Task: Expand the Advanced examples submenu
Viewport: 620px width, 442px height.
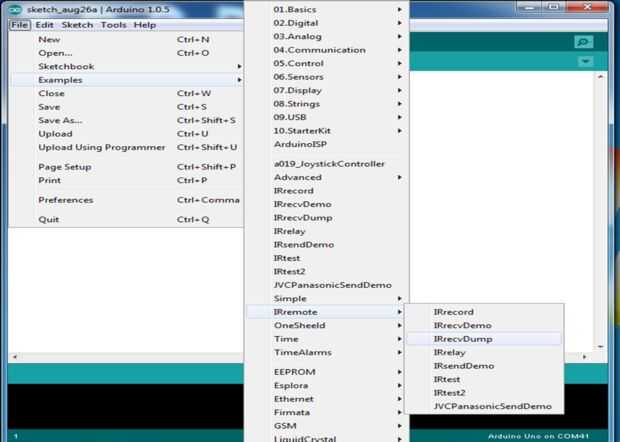Action: pos(327,177)
